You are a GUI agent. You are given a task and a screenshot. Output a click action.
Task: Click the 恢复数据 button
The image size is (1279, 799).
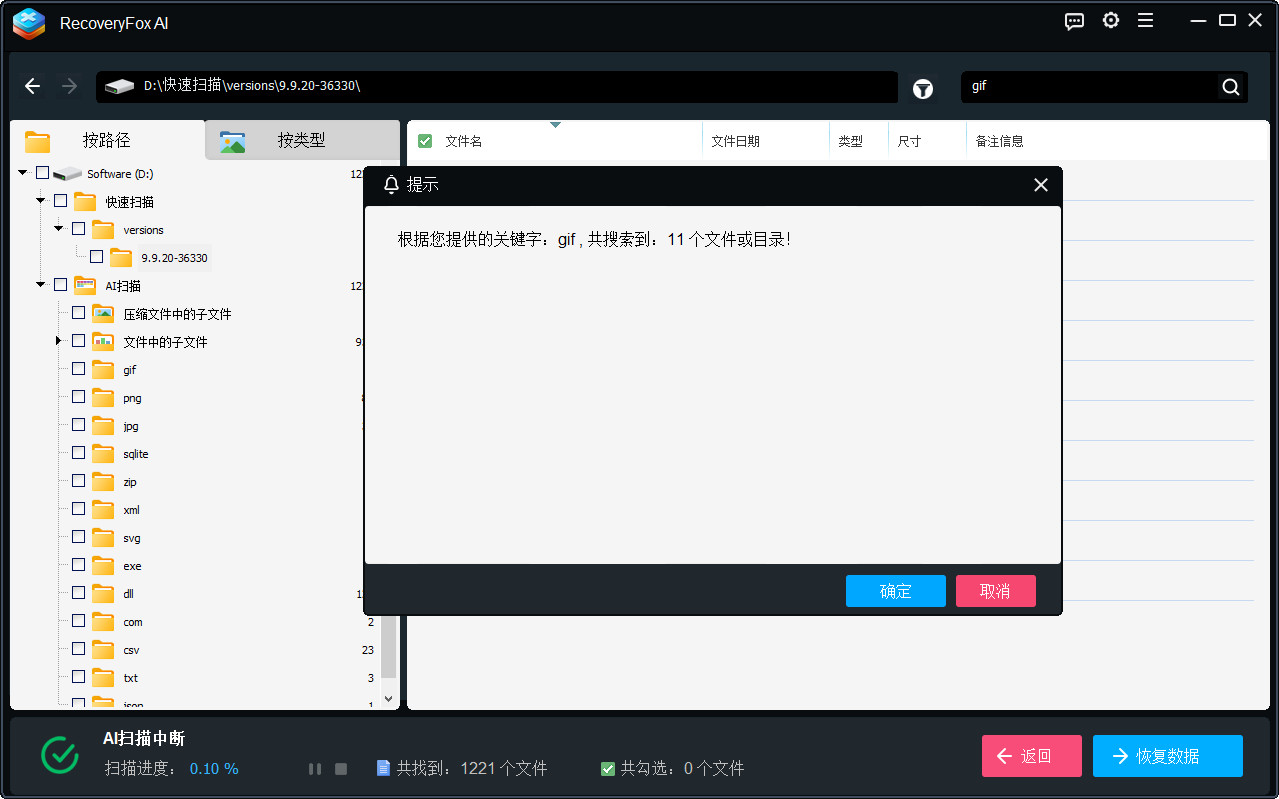click(1167, 756)
